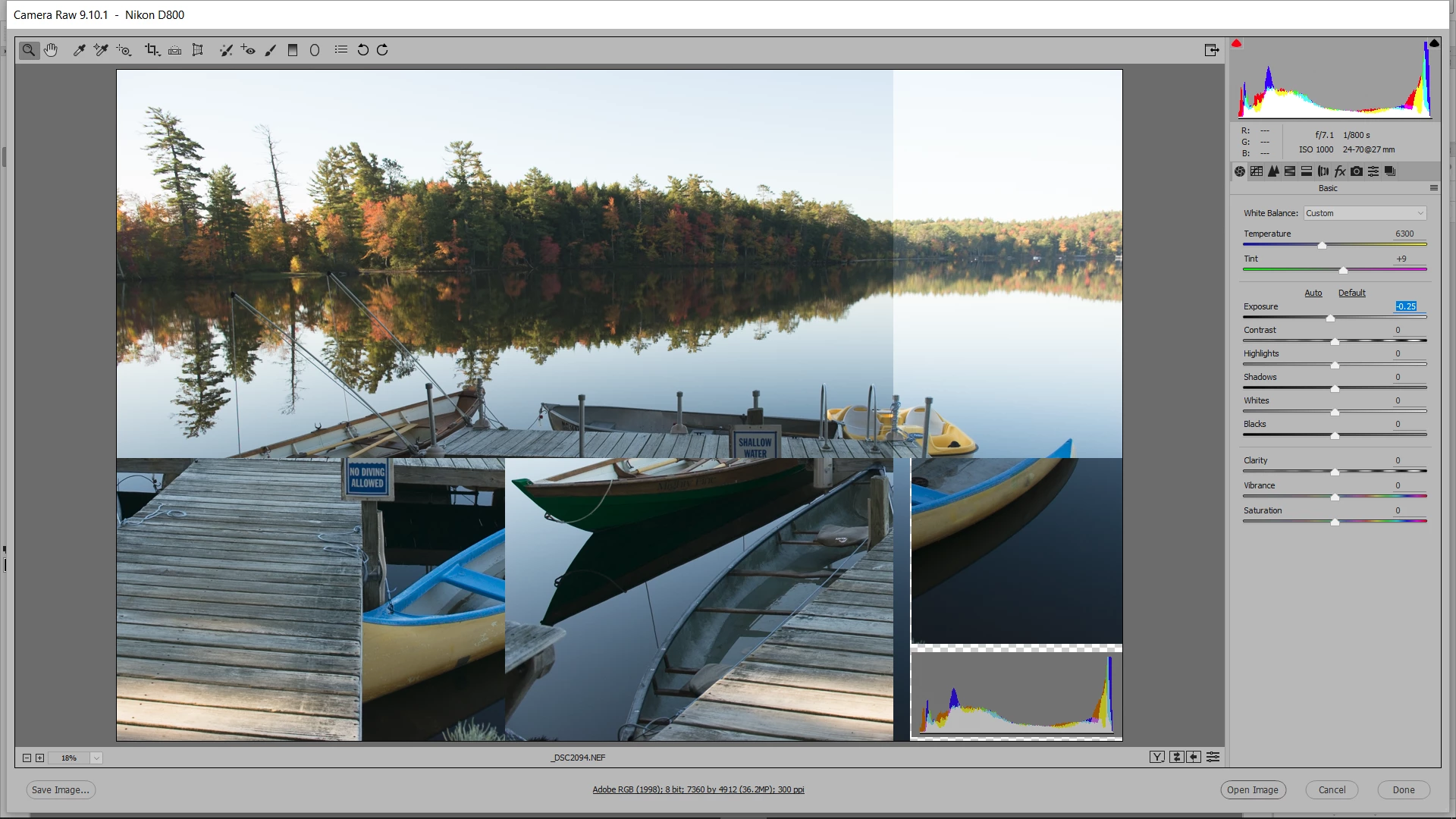The height and width of the screenshot is (819, 1456).
Task: Toggle shadow clipping warning in histogram
Action: coord(1236,44)
